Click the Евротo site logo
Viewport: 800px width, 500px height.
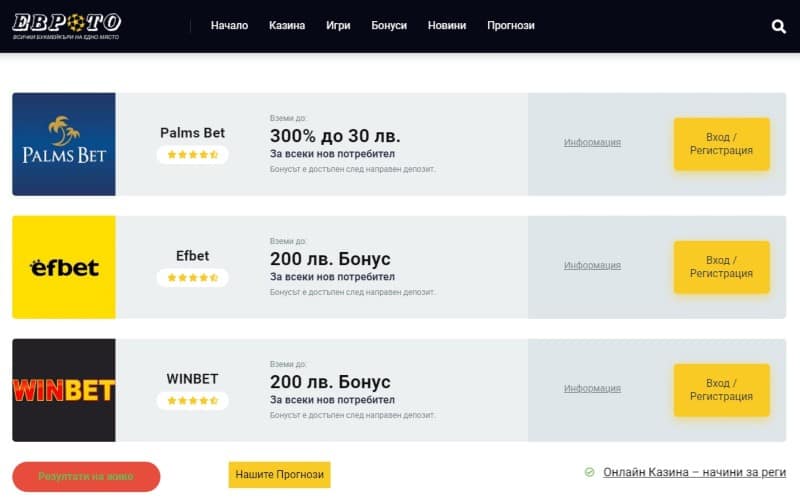coord(67,25)
